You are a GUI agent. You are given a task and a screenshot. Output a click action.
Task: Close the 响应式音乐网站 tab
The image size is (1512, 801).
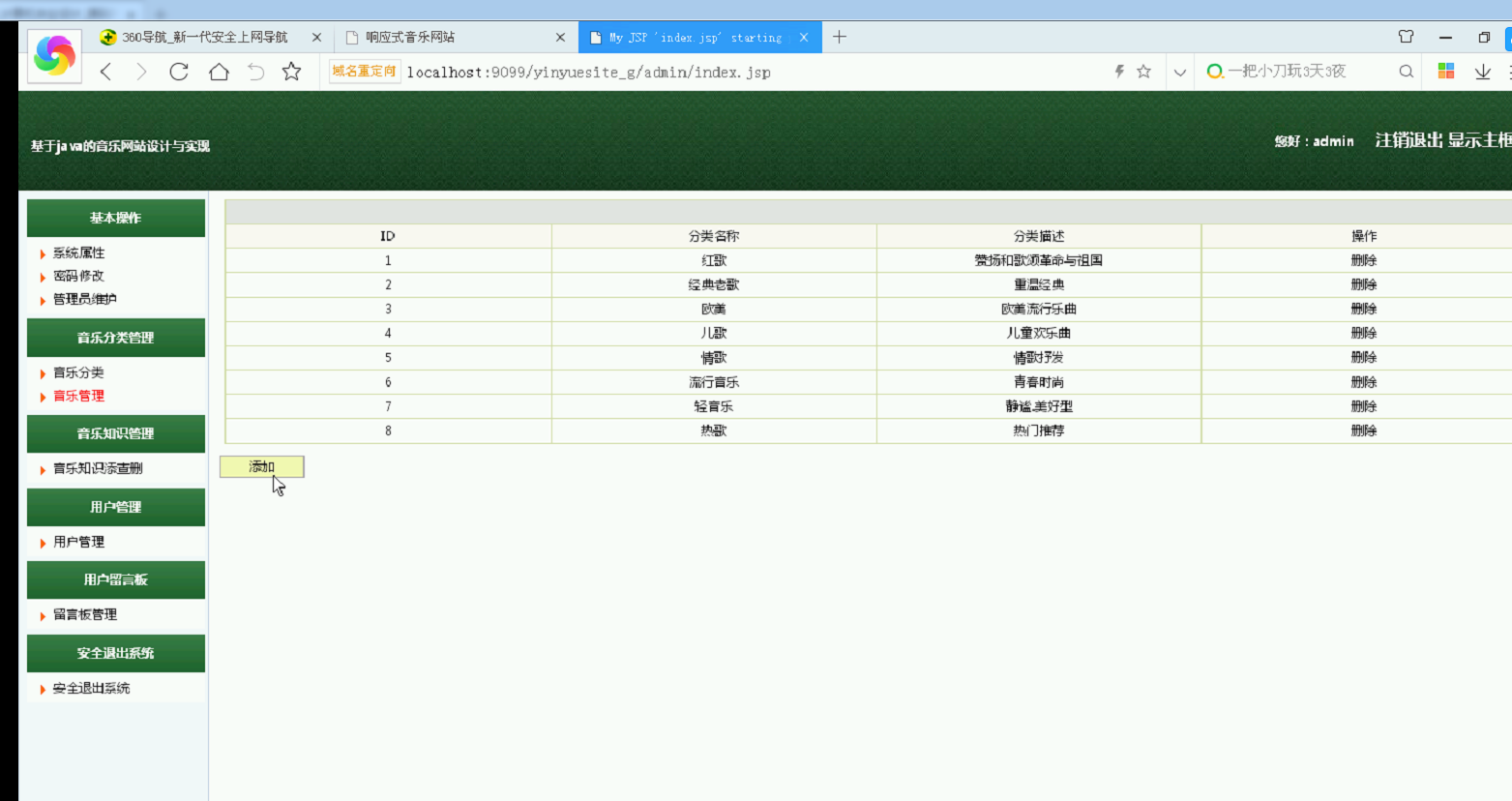[x=560, y=38]
